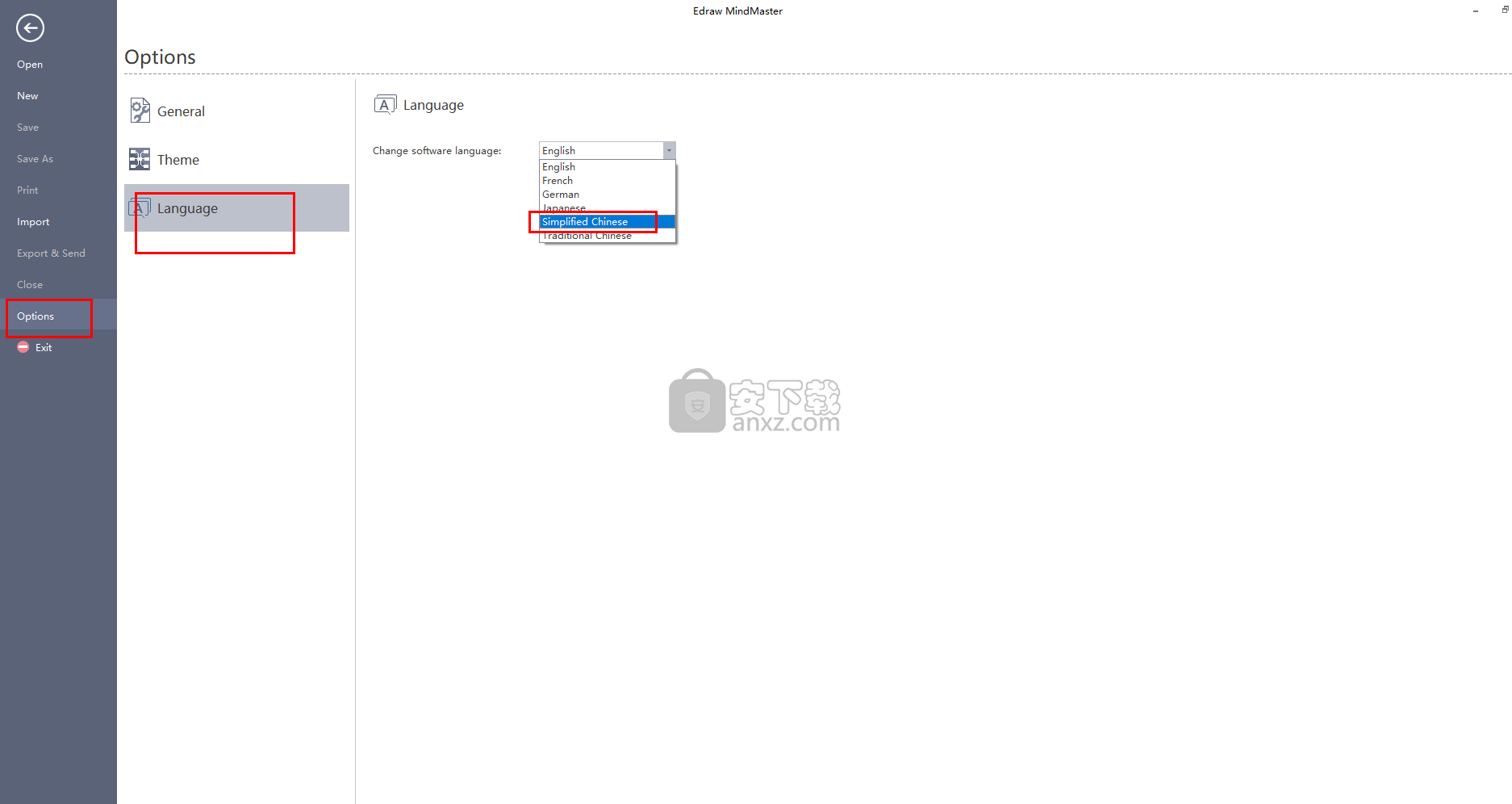Click the Language section header icon
Viewport: 1512px width, 804px height.
coord(385,105)
